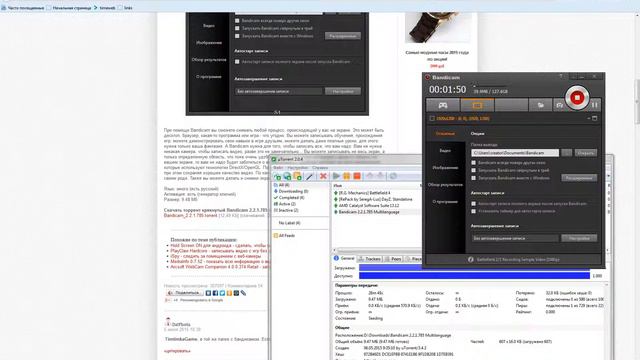Open the first uTorrent menu bar item
640x360 pixels.
(x=278, y=168)
